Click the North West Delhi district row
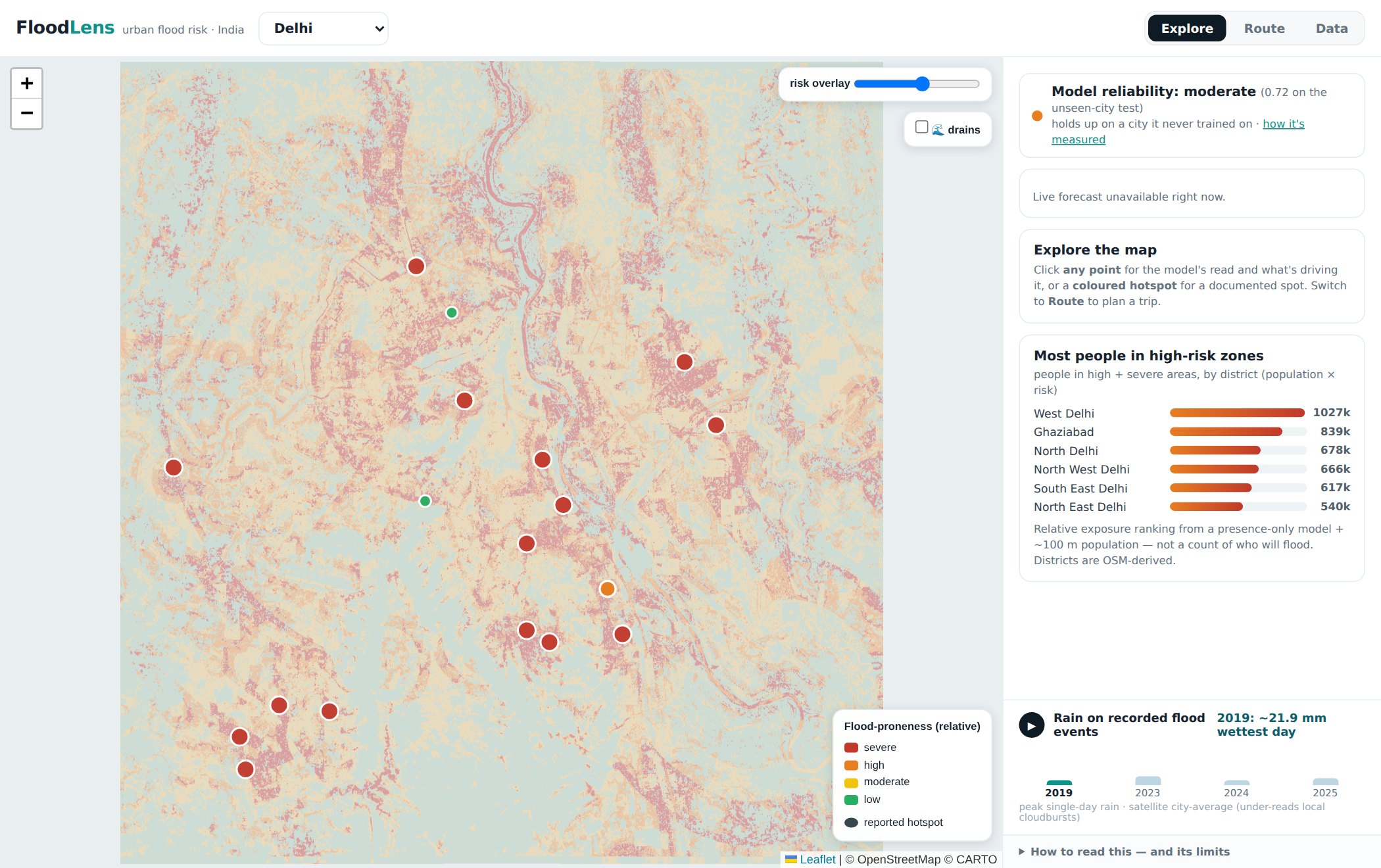The height and width of the screenshot is (868, 1381). tap(1192, 470)
